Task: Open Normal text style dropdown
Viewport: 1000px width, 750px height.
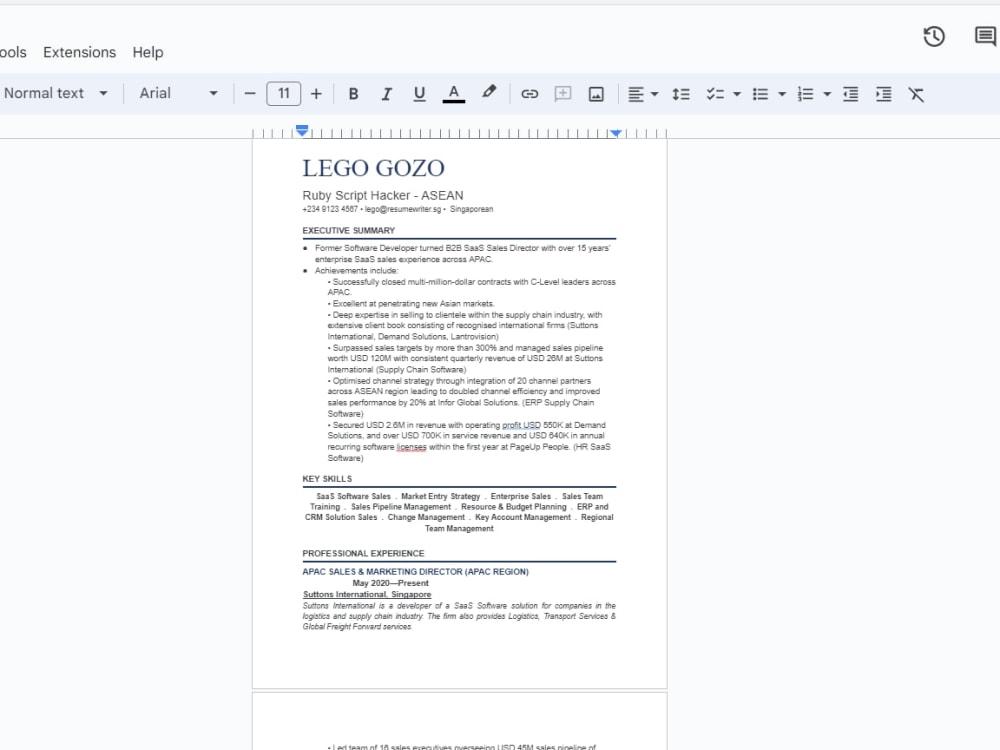Action: (x=55, y=93)
